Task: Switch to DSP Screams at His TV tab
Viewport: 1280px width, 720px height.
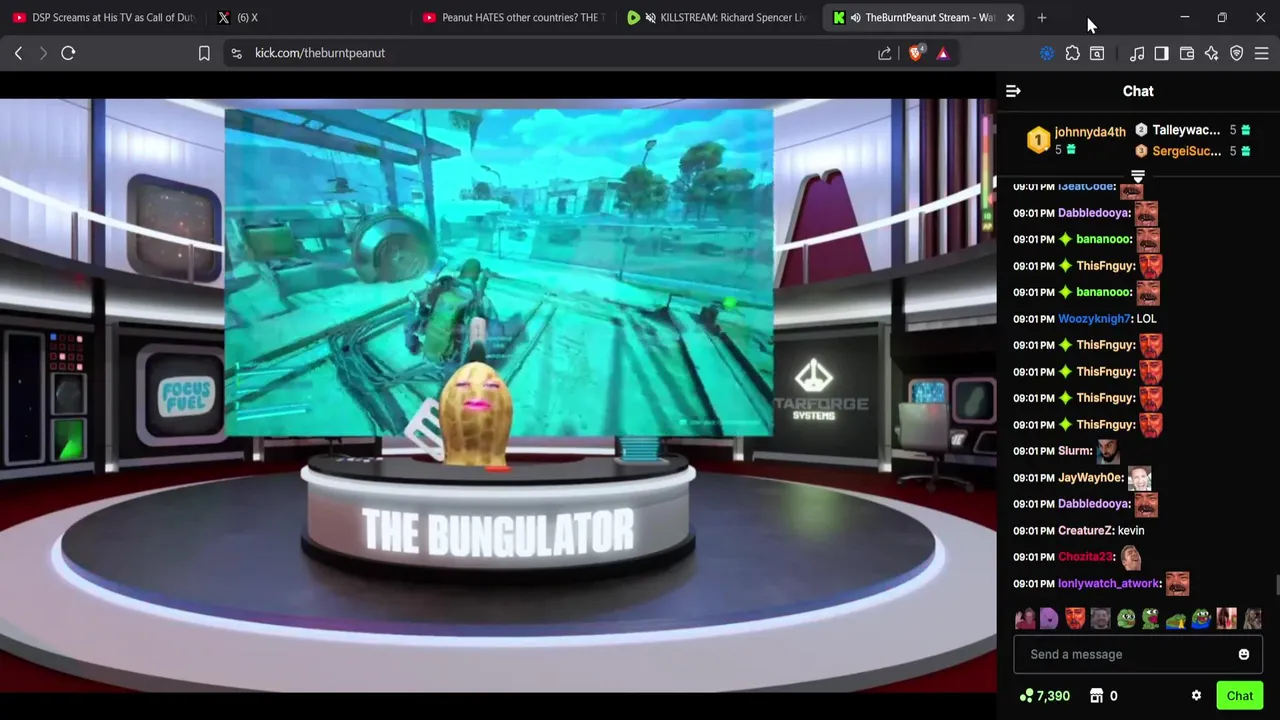Action: coord(102,17)
